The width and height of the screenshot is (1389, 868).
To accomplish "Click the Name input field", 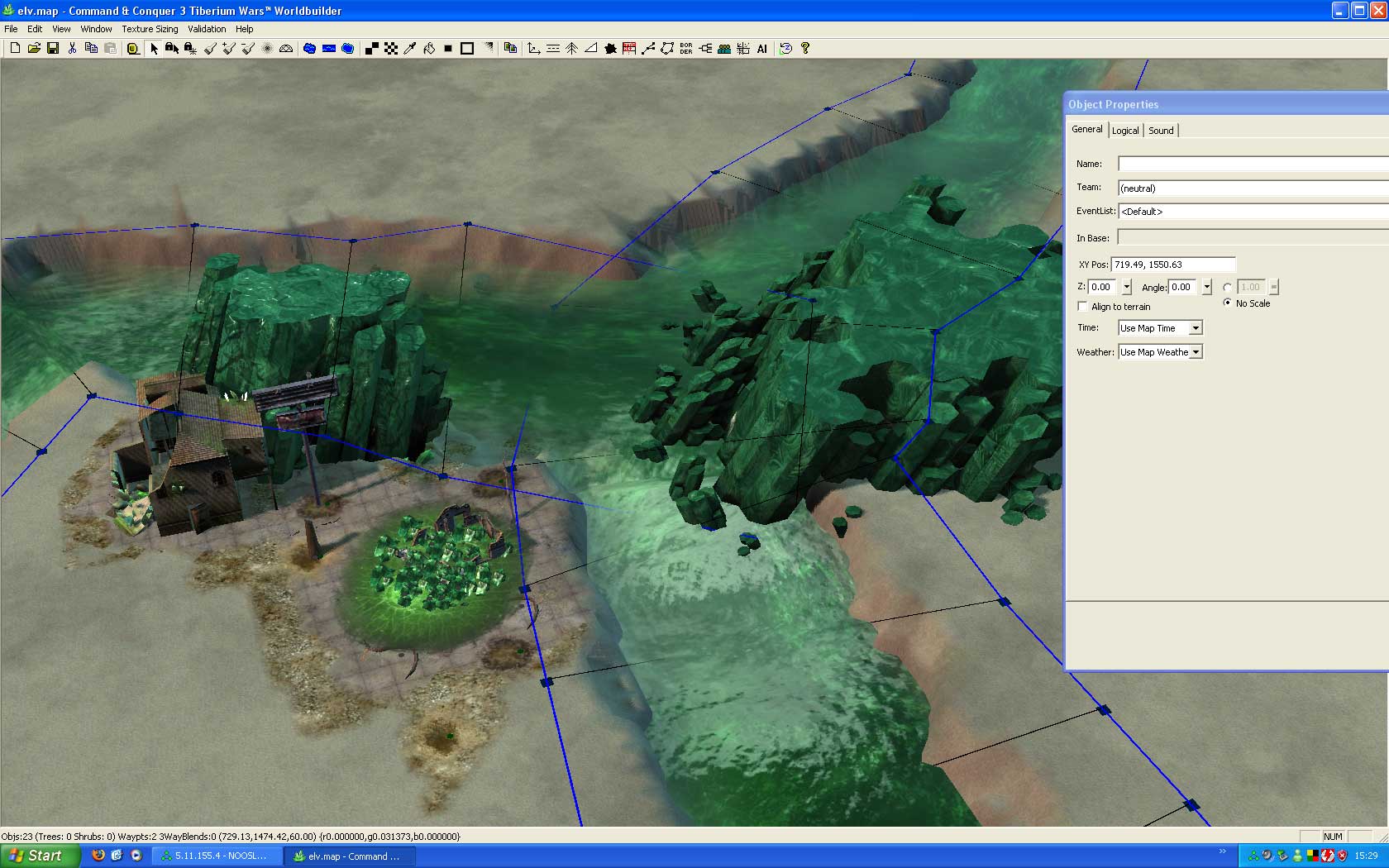I will coord(1253,164).
